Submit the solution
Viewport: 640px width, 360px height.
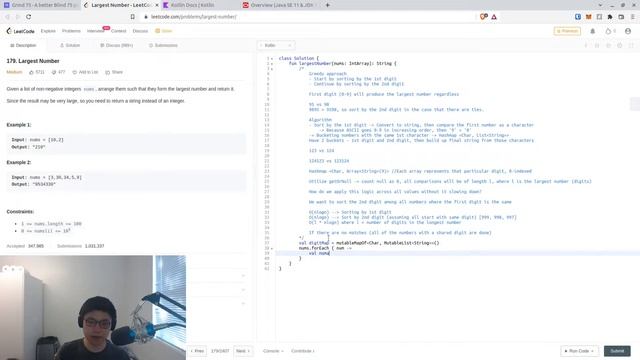tap(617, 351)
